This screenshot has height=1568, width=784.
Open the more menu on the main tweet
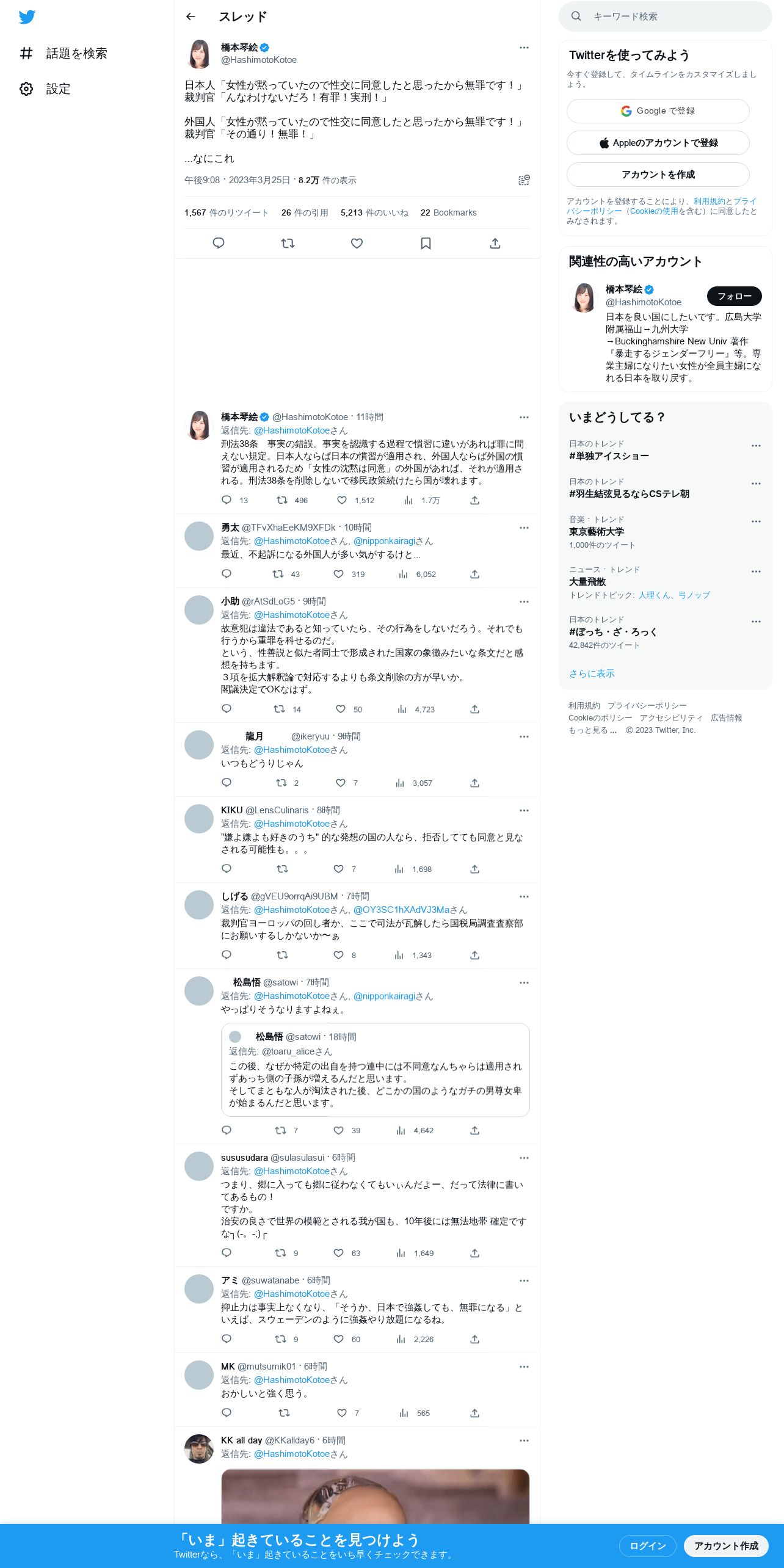point(524,48)
